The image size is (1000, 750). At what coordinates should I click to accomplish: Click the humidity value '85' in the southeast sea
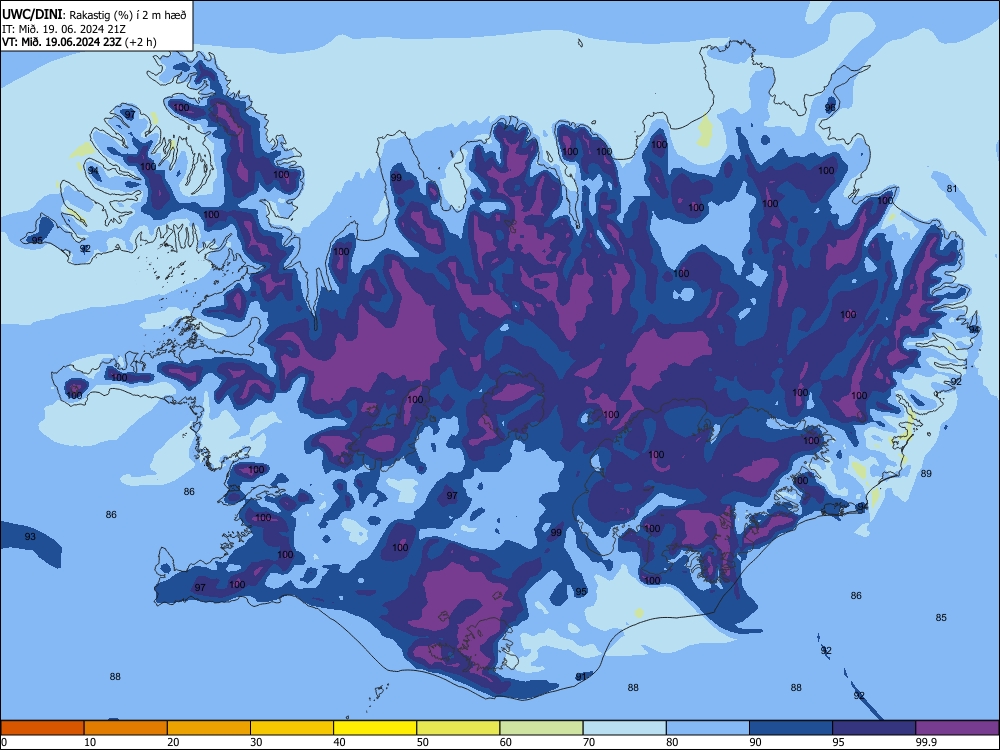(941, 617)
